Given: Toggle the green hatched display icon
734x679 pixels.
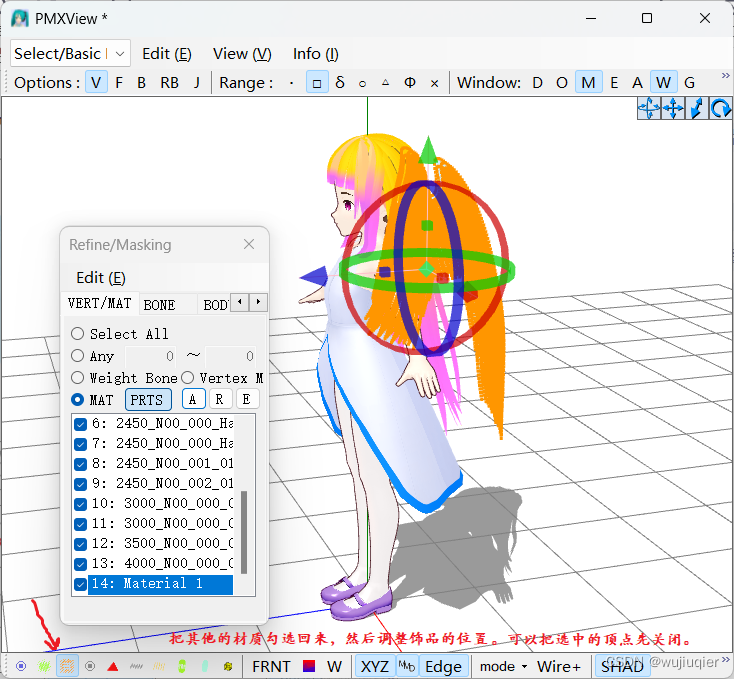Looking at the screenshot, I should pyautogui.click(x=44, y=666).
